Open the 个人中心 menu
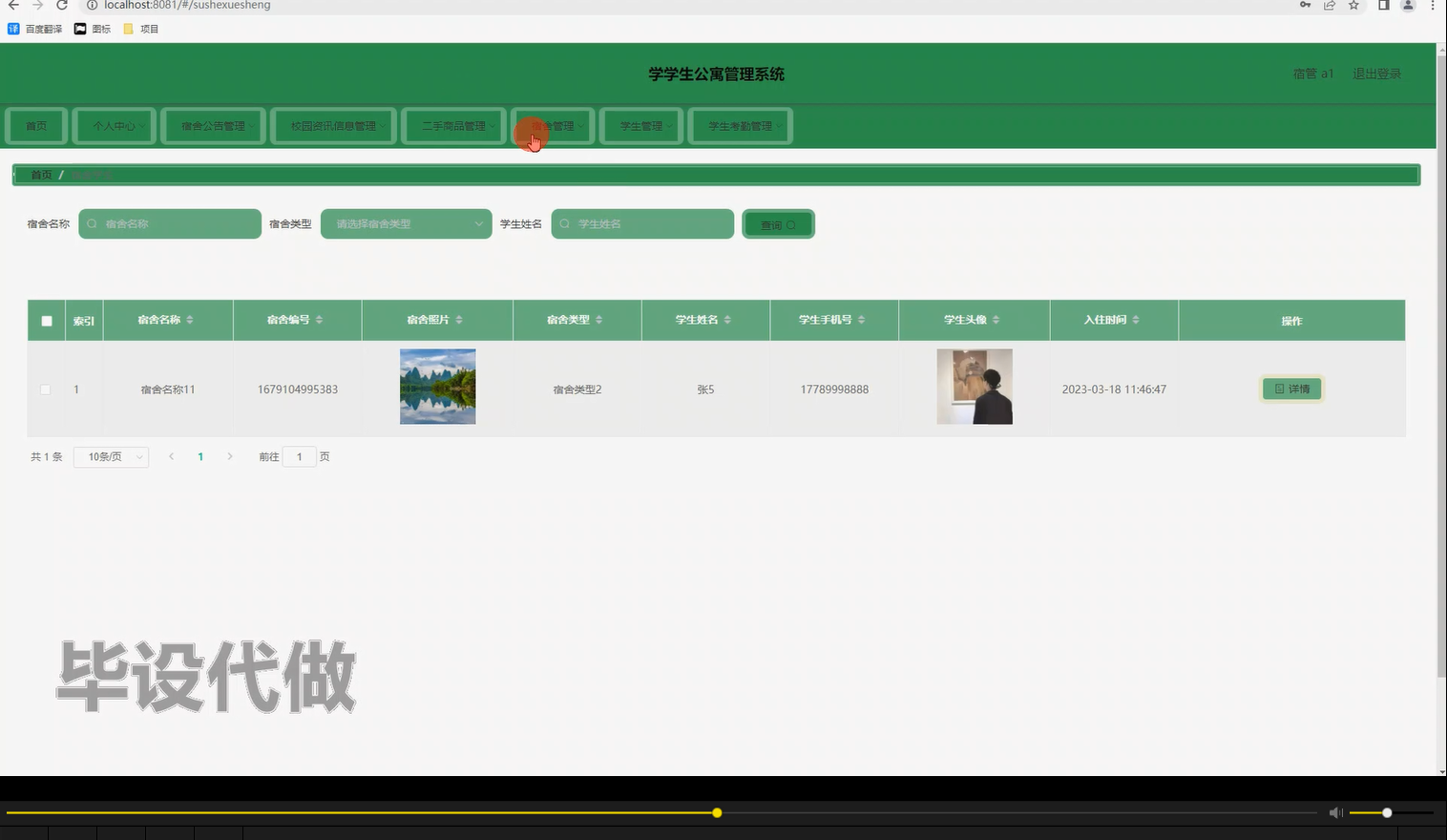The width and height of the screenshot is (1447, 840). click(x=114, y=125)
